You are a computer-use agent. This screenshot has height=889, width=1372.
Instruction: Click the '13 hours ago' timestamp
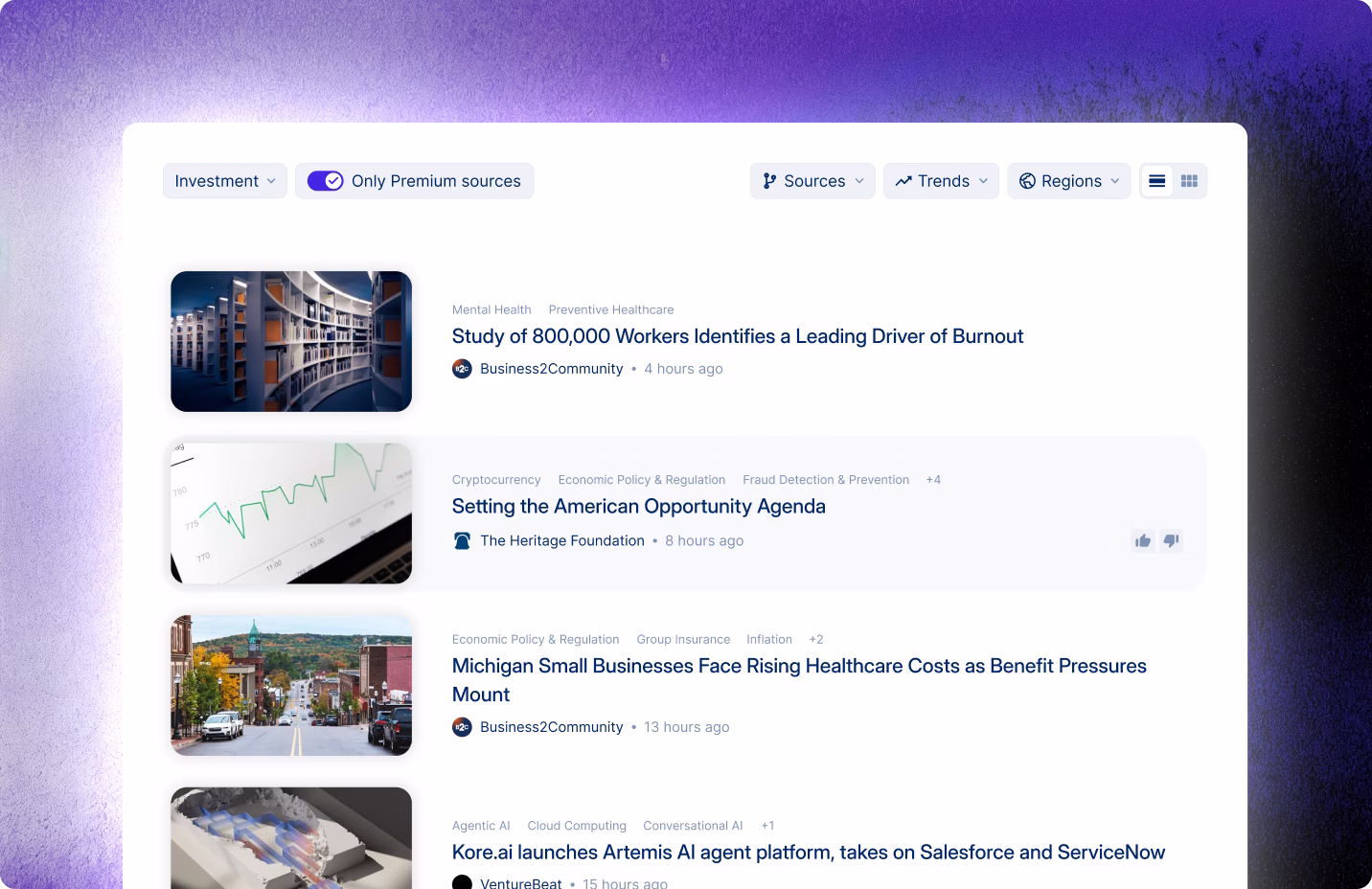(687, 727)
